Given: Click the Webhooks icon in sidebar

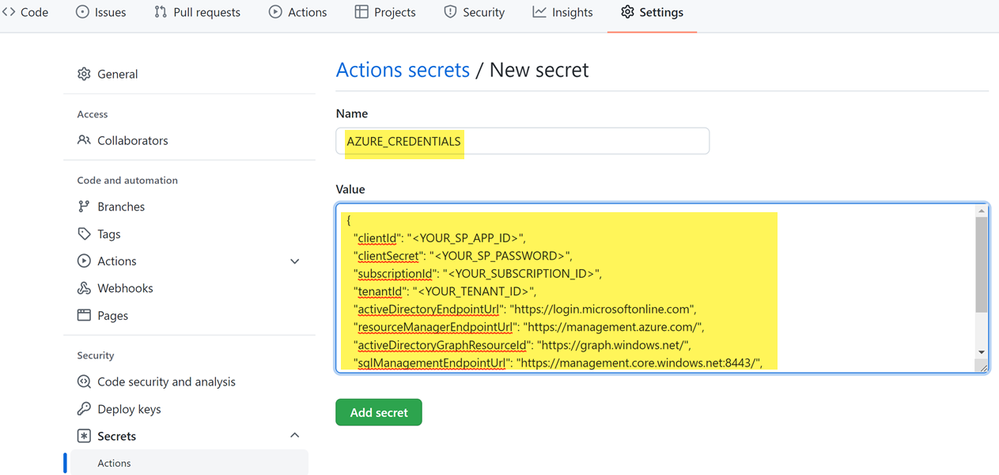Looking at the screenshot, I should [x=83, y=288].
